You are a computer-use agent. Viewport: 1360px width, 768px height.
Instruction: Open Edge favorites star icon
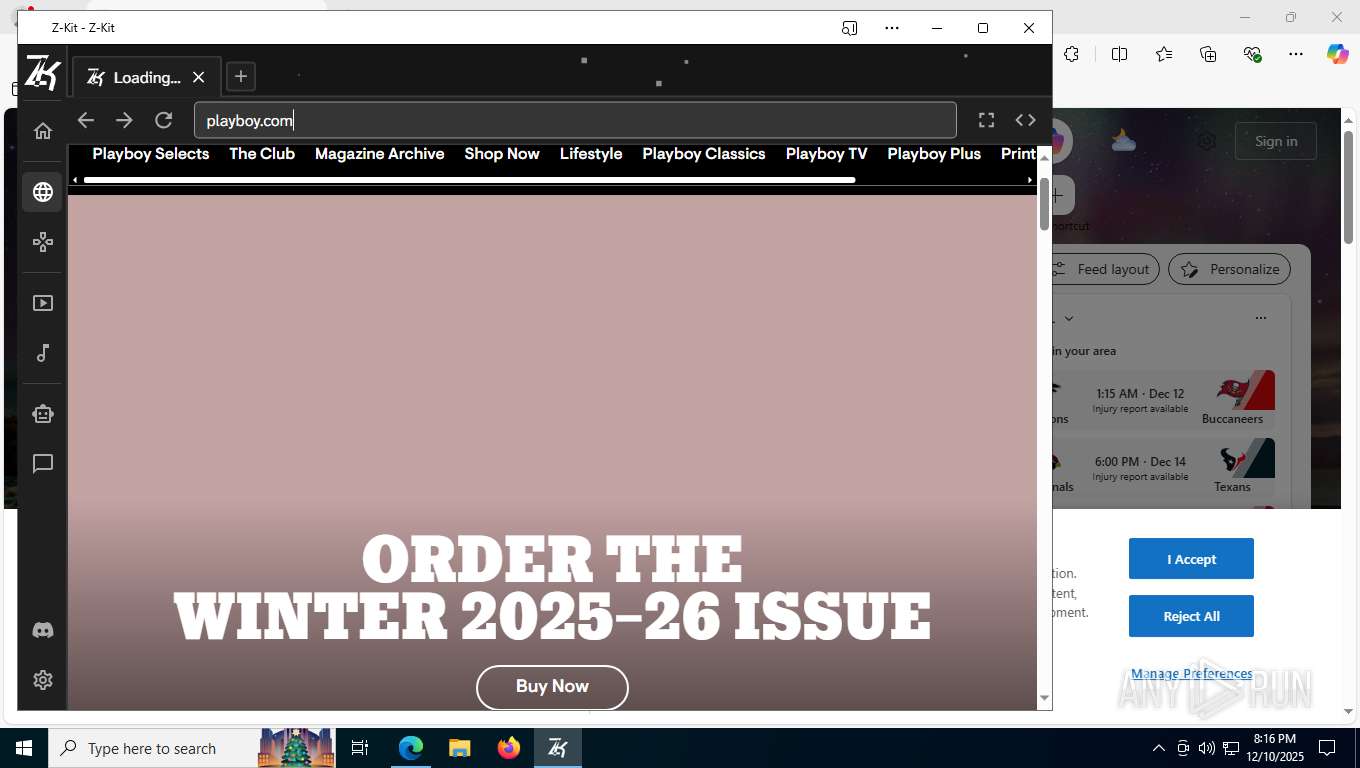point(1164,54)
